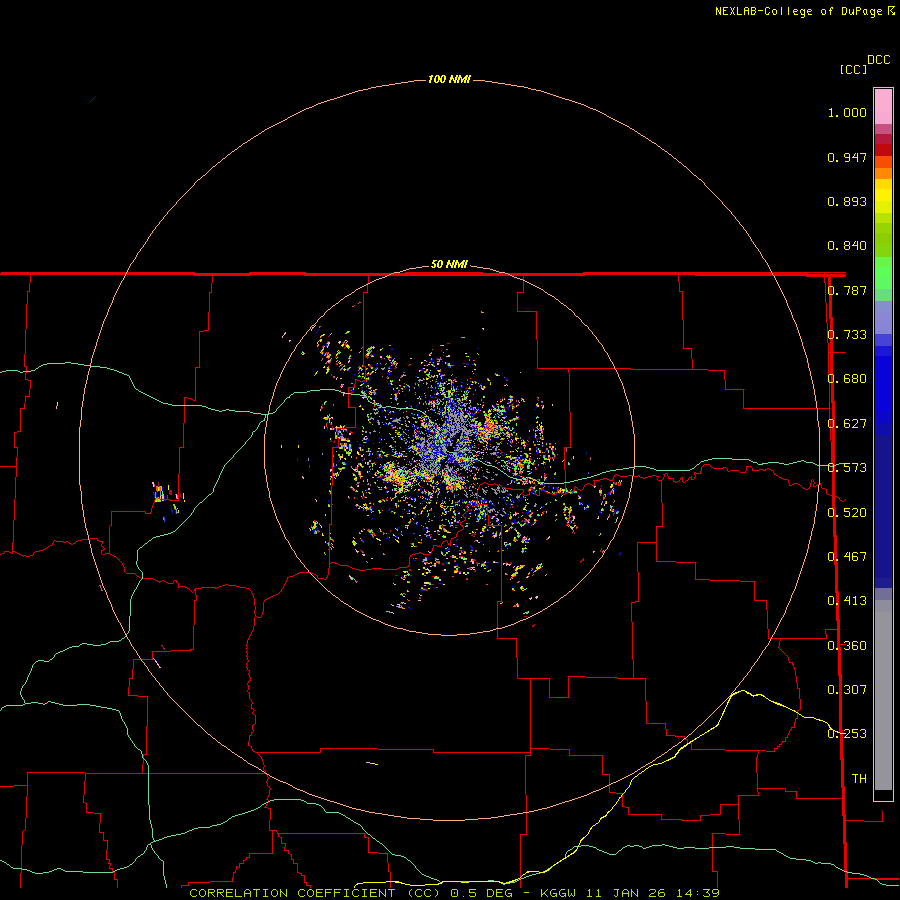
Task: Click the 0.680 color scale value
Action: point(847,379)
